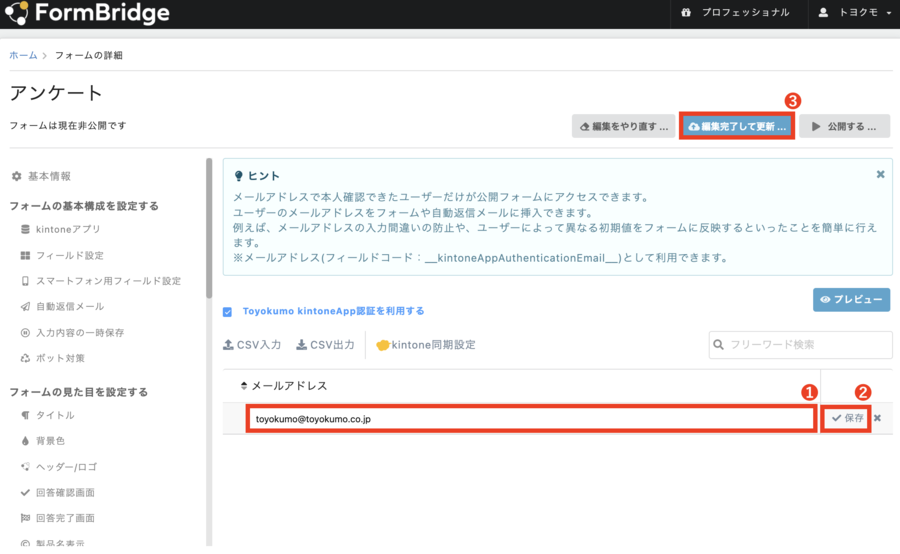Open 自動返信メール menu item

pyautogui.click(x=62, y=307)
